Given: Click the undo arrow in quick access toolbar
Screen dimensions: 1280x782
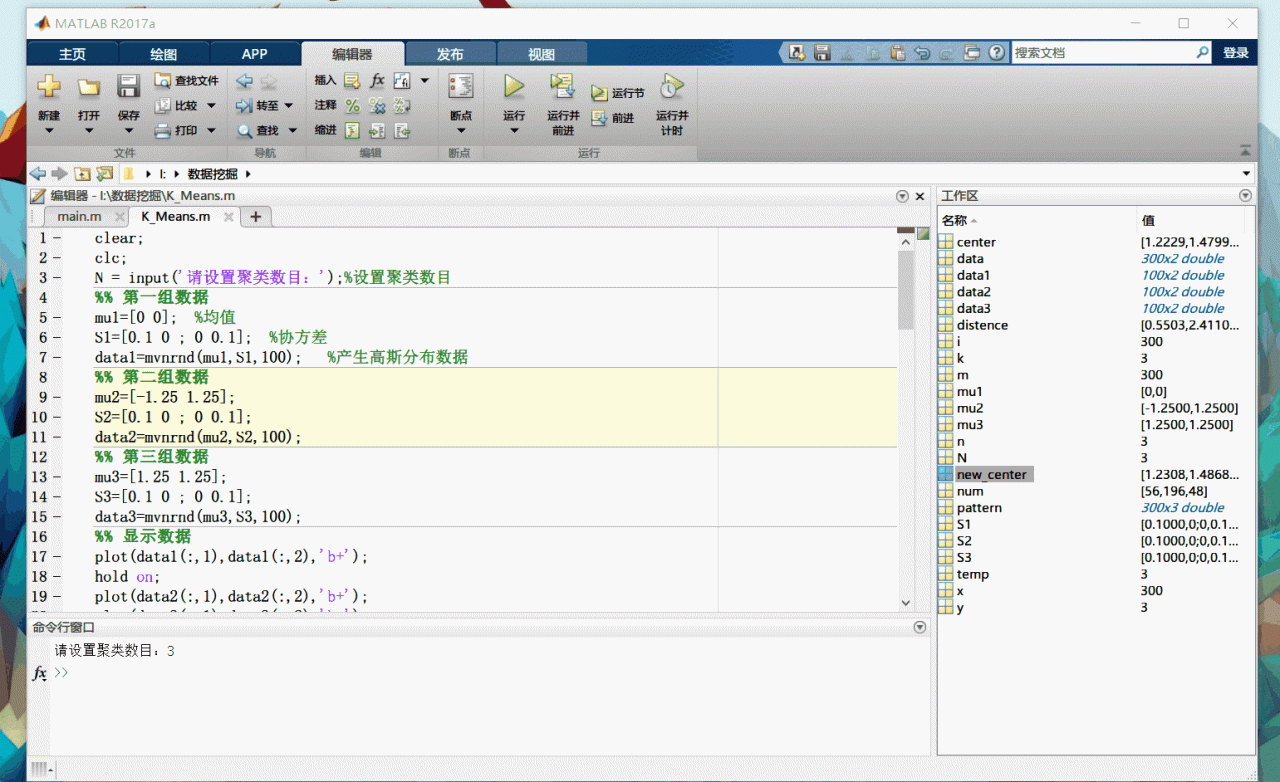Looking at the screenshot, I should click(922, 53).
